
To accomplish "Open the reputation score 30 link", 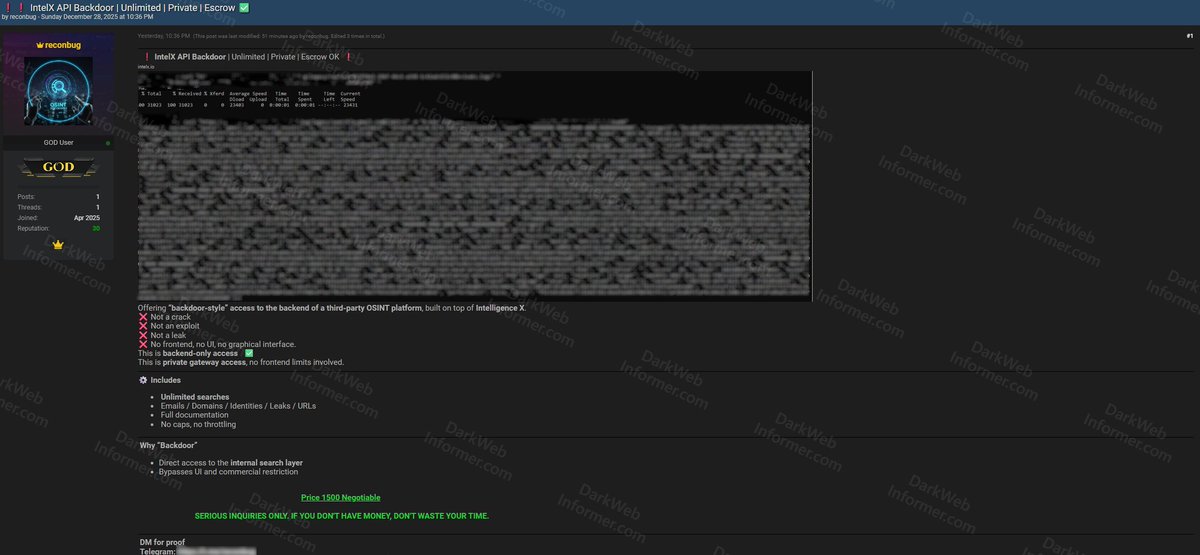I will pyautogui.click(x=96, y=229).
